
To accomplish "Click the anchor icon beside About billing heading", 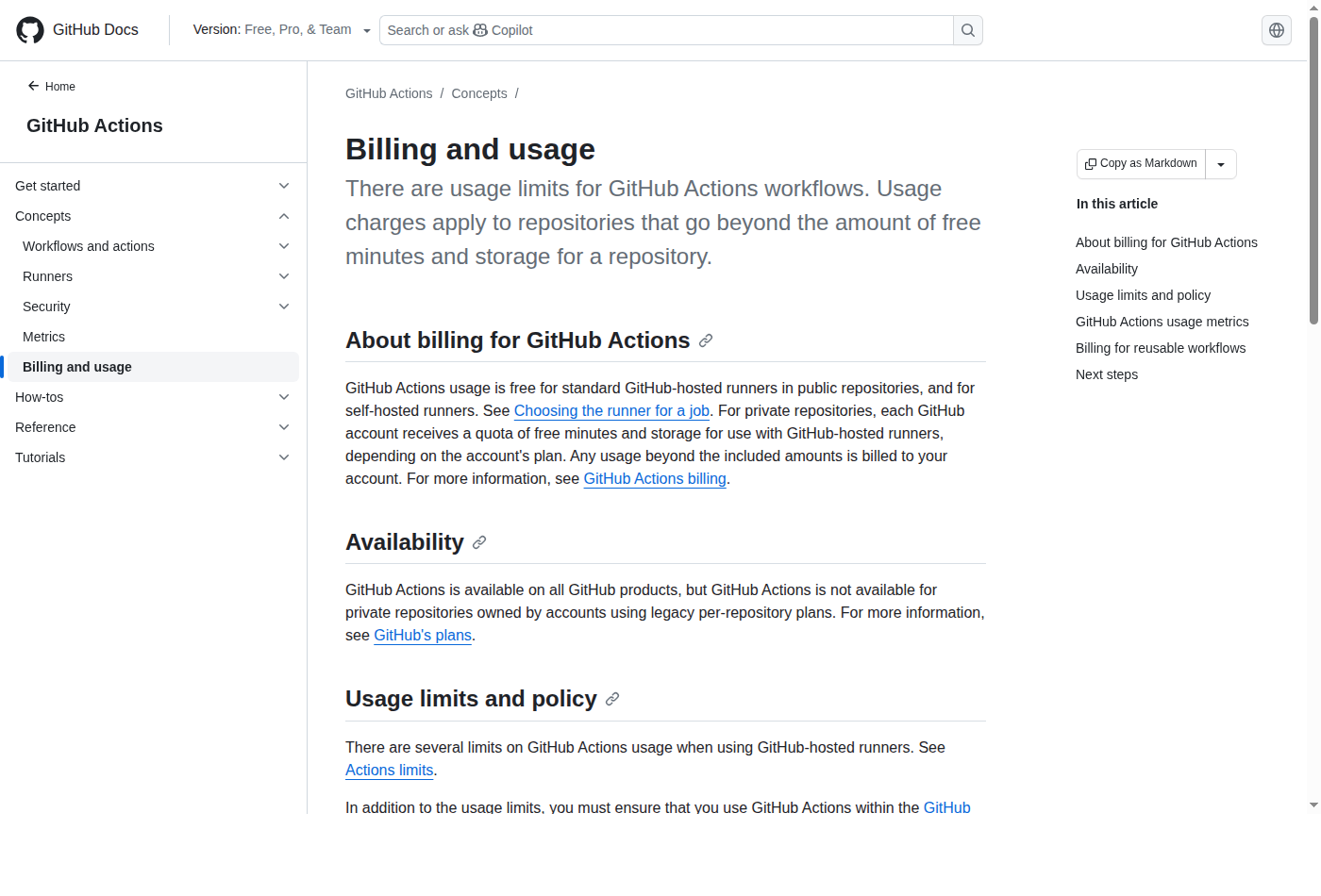I will (x=706, y=340).
